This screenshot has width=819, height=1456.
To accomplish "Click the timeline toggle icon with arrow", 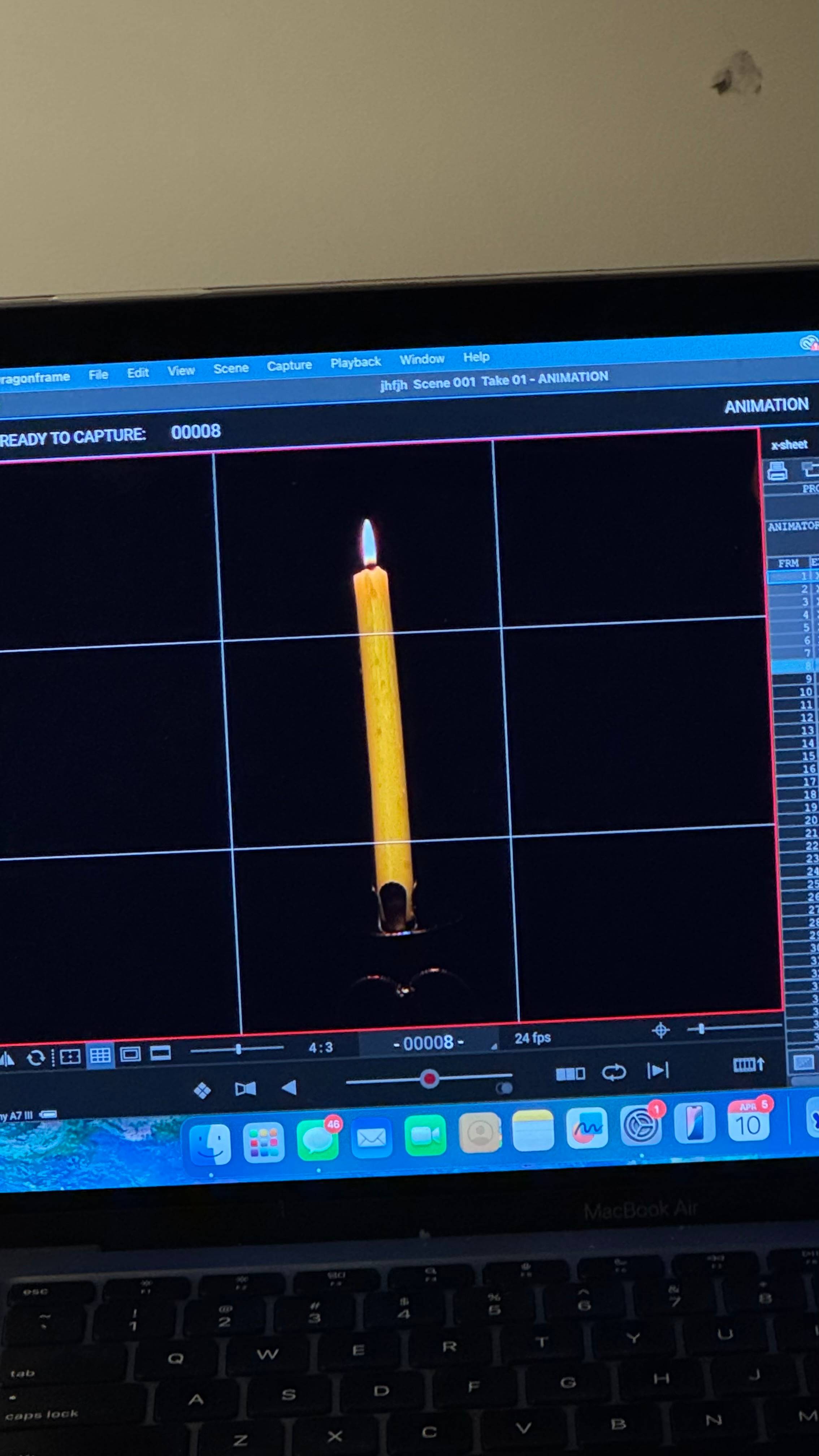I will 748,1065.
